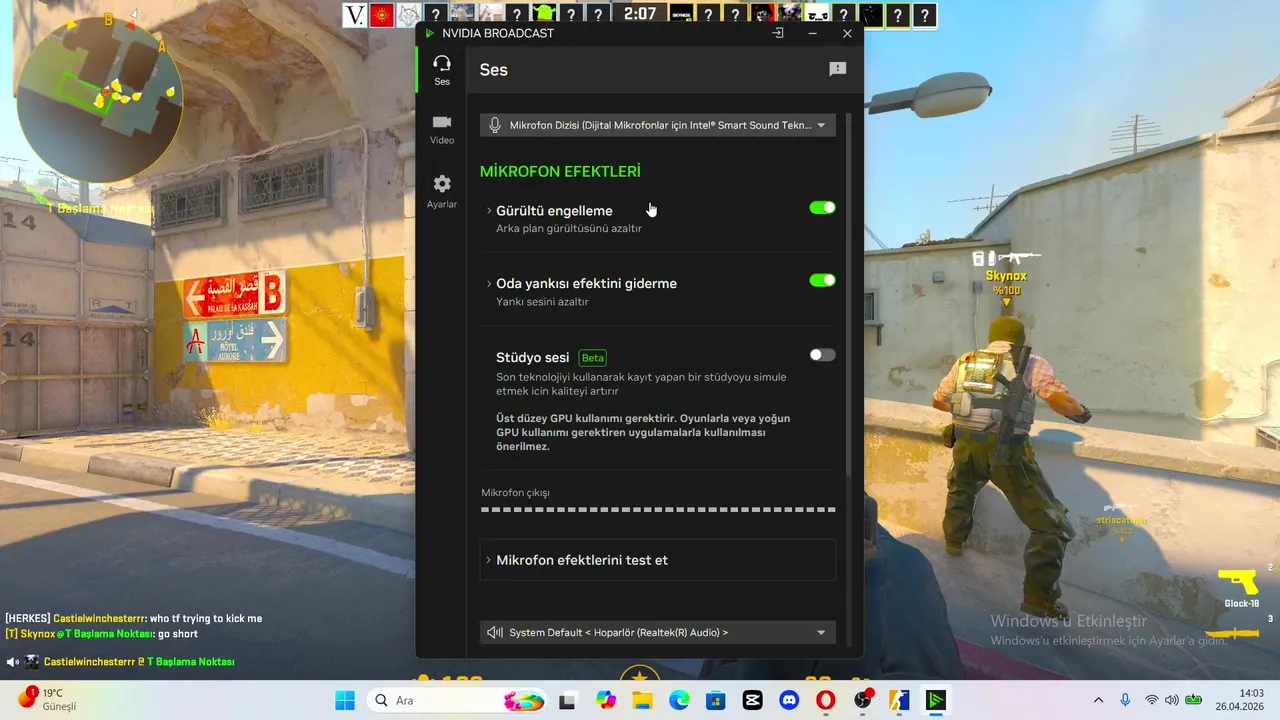The width and height of the screenshot is (1280, 720).
Task: Switch to Counter-Strike 2 taskbar icon
Action: [900, 700]
